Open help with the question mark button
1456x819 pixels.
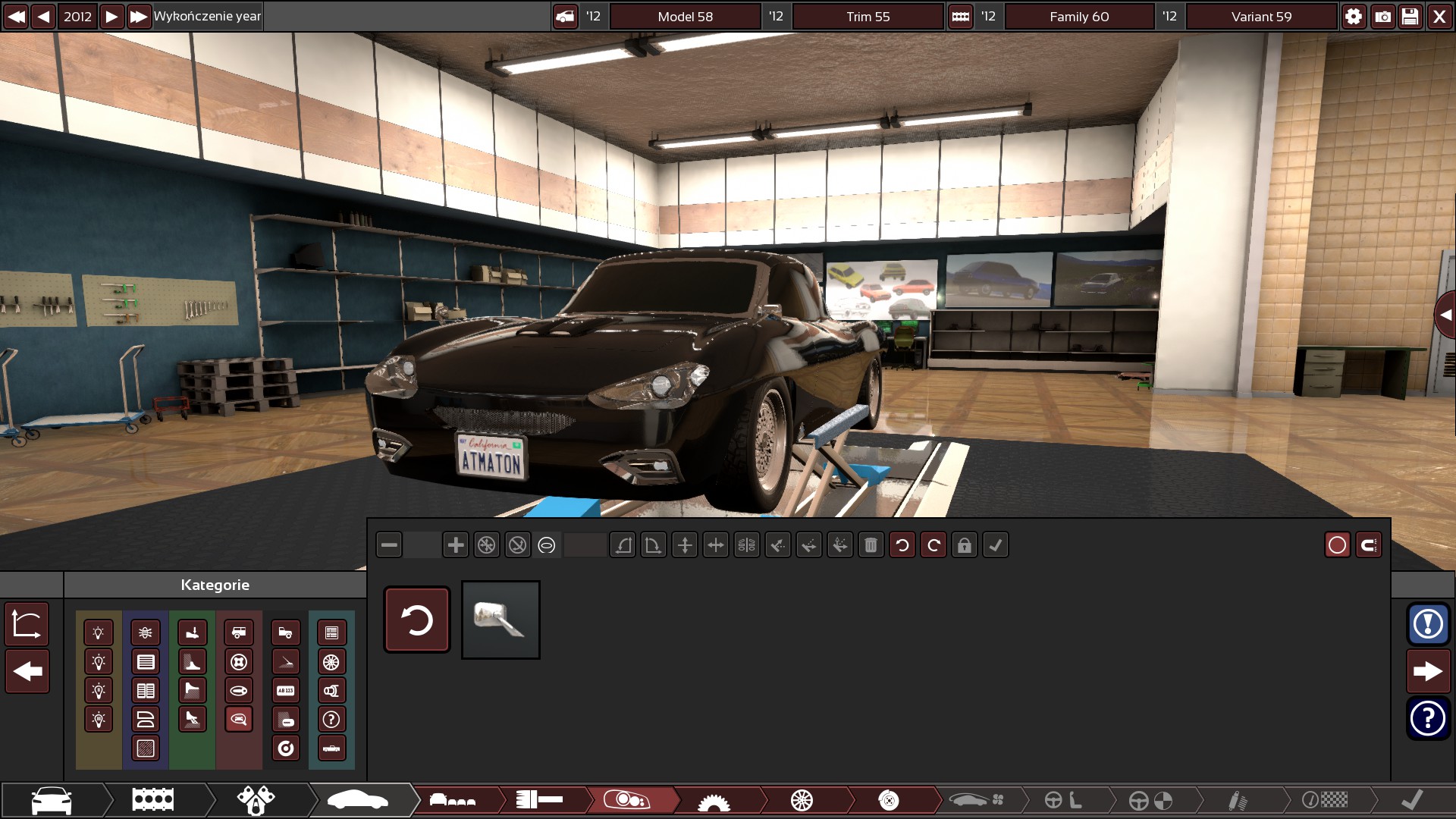pyautogui.click(x=1429, y=718)
